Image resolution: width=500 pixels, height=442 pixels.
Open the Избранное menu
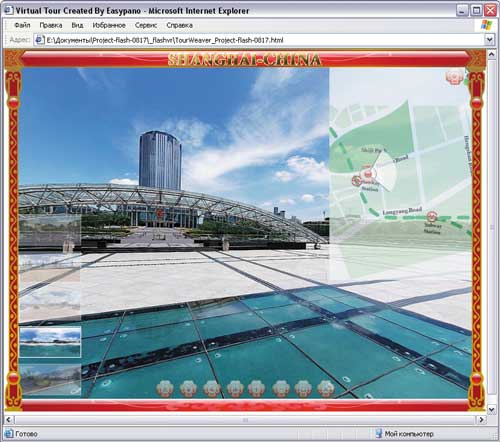point(109,25)
